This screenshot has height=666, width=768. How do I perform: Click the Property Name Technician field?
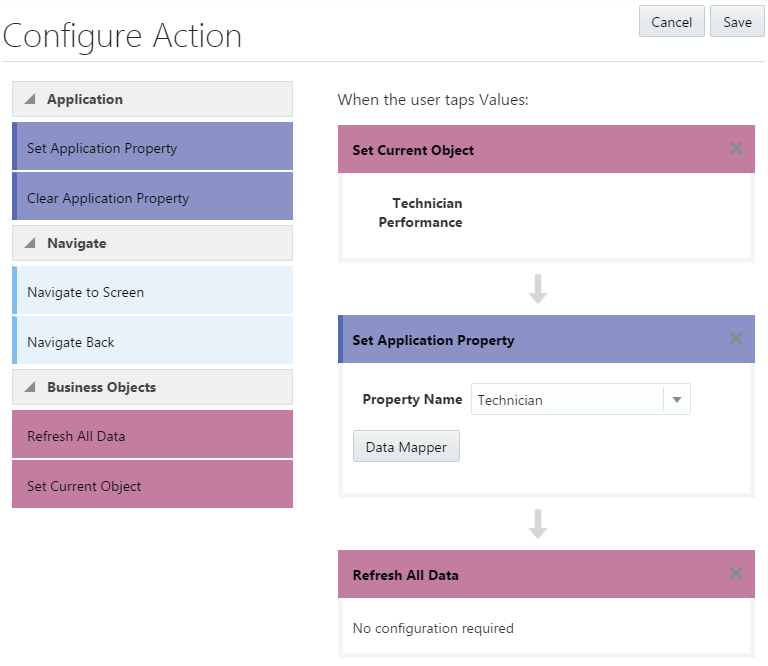[x=566, y=400]
